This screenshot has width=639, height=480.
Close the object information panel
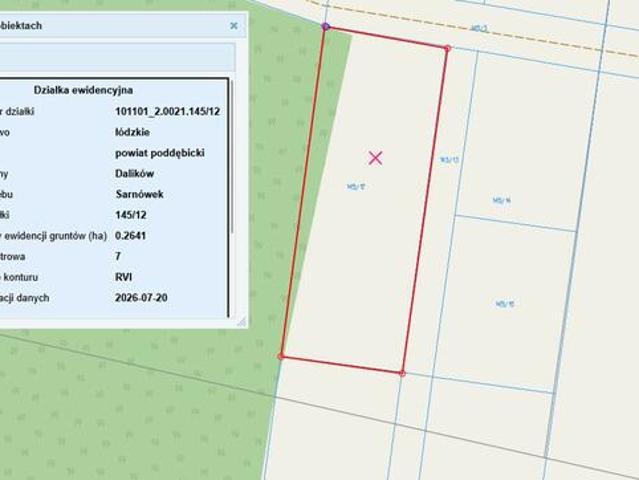(234, 26)
